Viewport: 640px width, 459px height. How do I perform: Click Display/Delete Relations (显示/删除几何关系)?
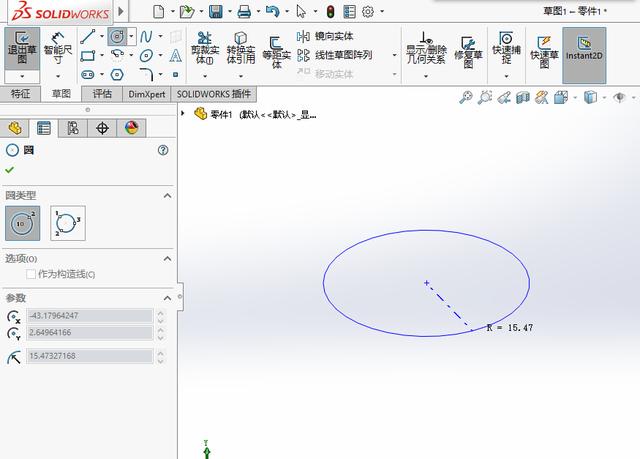pos(426,48)
